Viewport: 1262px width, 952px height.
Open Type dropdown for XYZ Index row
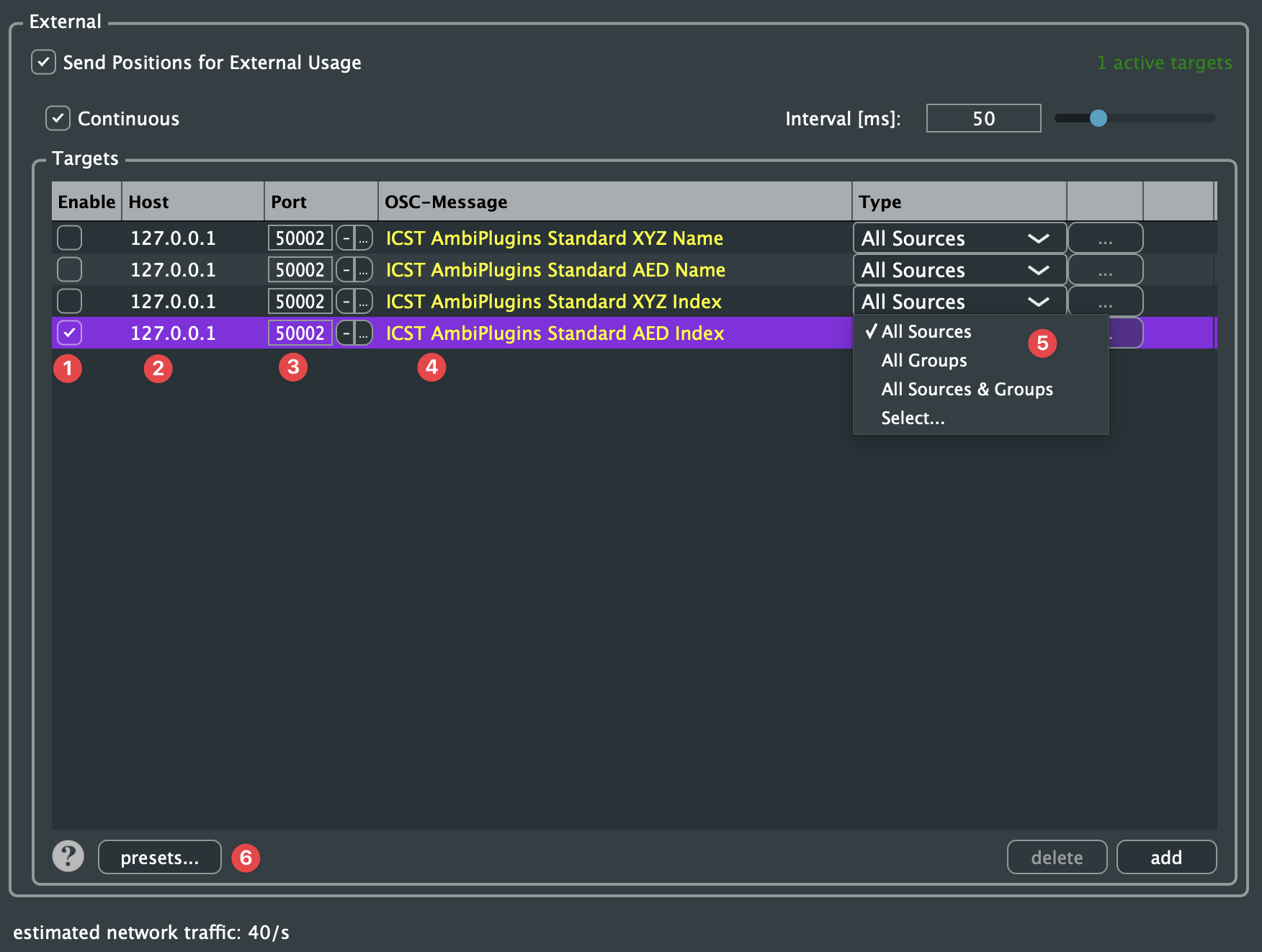(959, 301)
